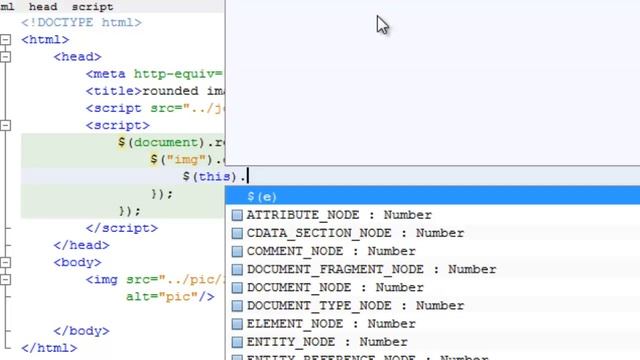This screenshot has width=640, height=360.
Task: Select the $(e) autocomplete suggestion
Action: point(433,196)
